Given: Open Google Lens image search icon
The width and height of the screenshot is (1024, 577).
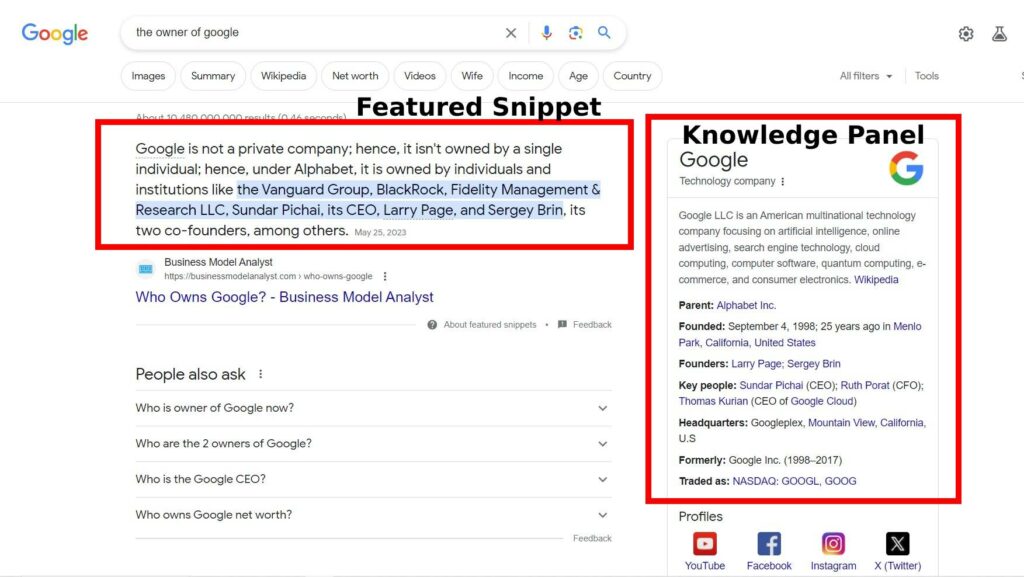Looking at the screenshot, I should 575,33.
